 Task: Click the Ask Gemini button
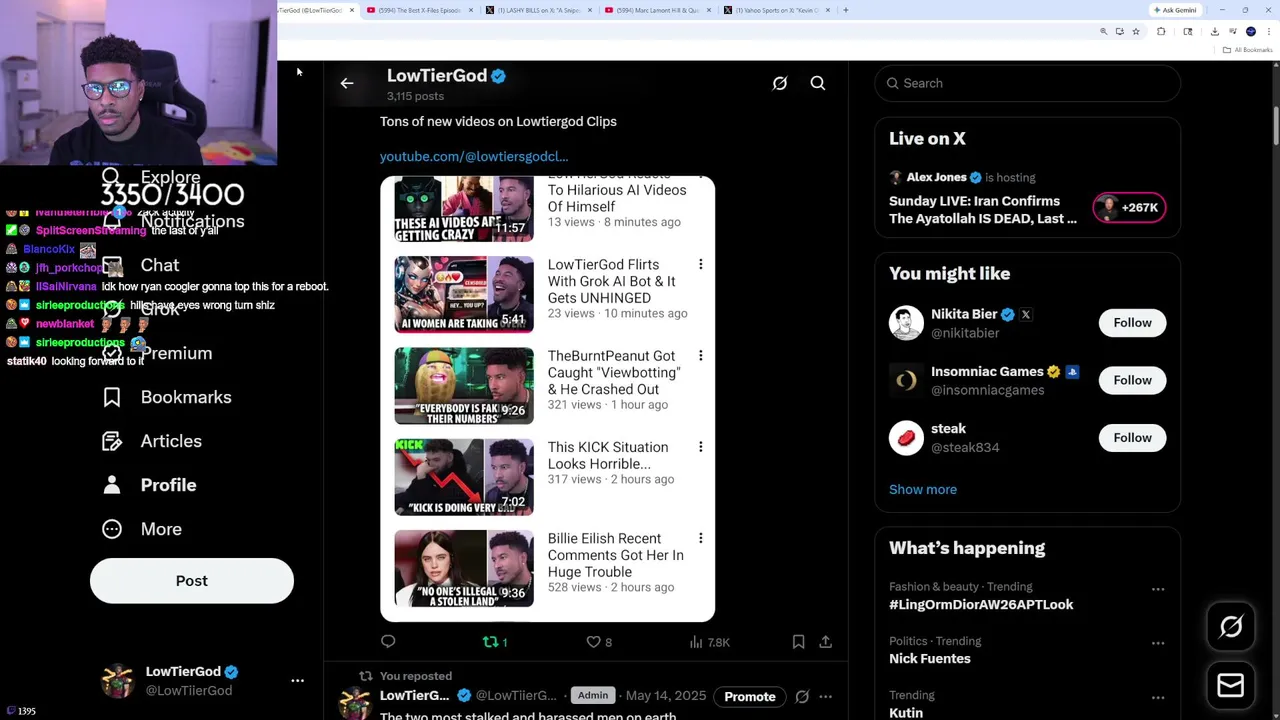[x=1175, y=10]
